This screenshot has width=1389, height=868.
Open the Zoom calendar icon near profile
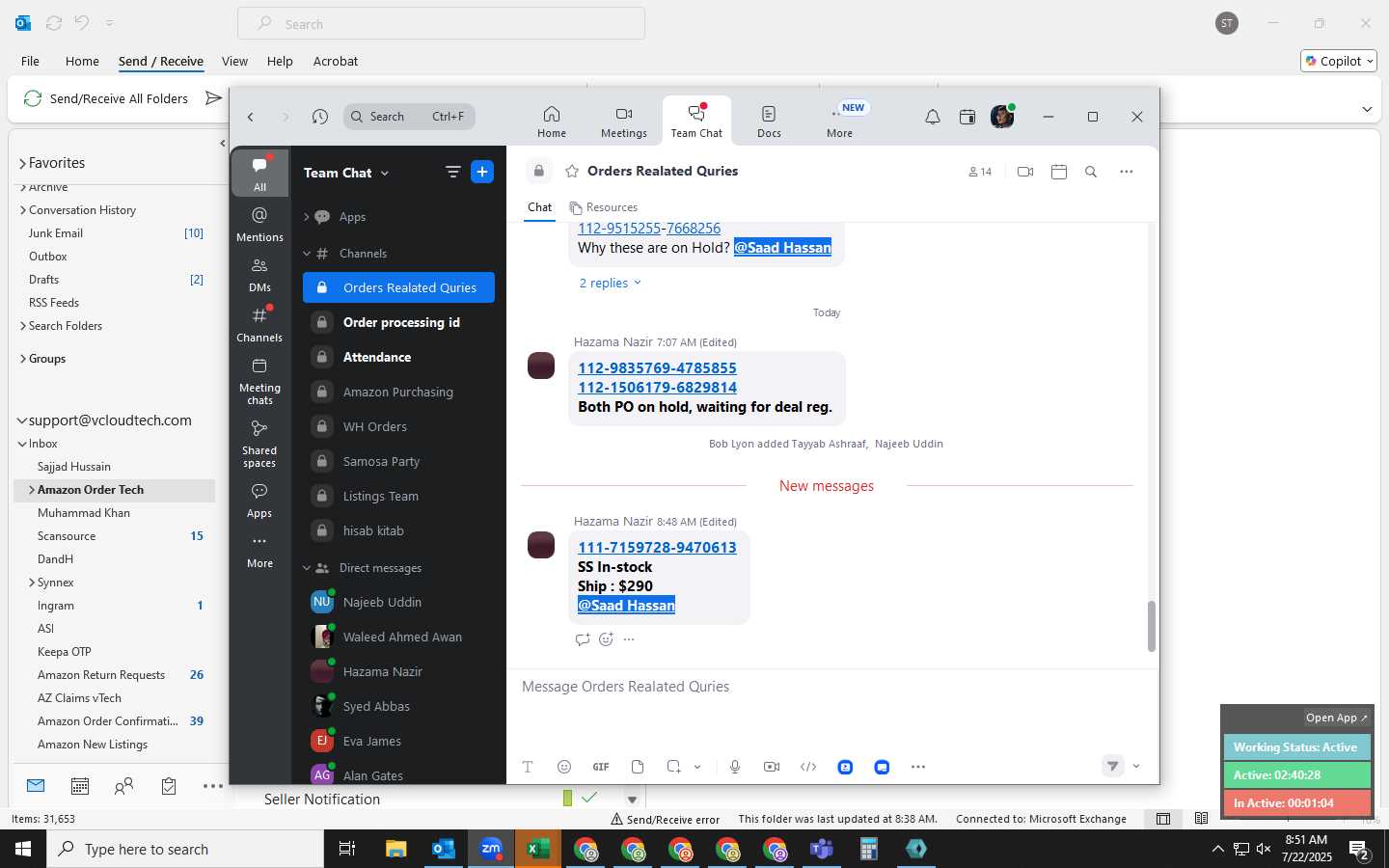tap(967, 117)
